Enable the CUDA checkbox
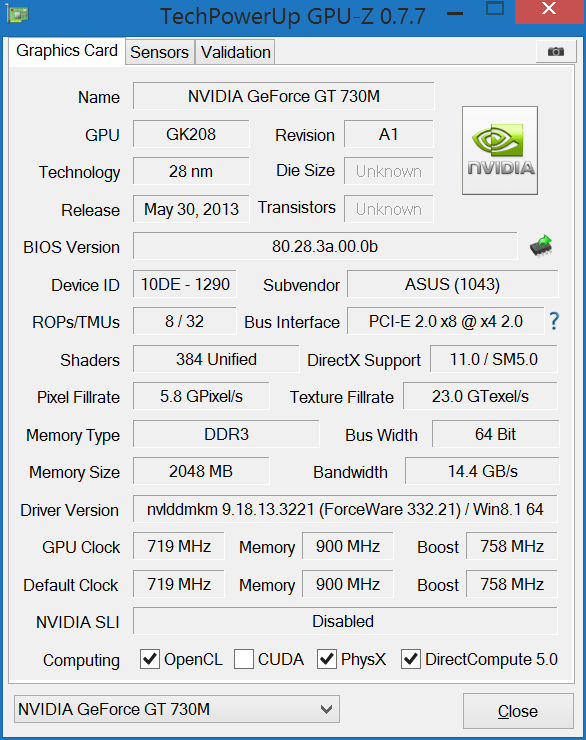 pyautogui.click(x=243, y=659)
